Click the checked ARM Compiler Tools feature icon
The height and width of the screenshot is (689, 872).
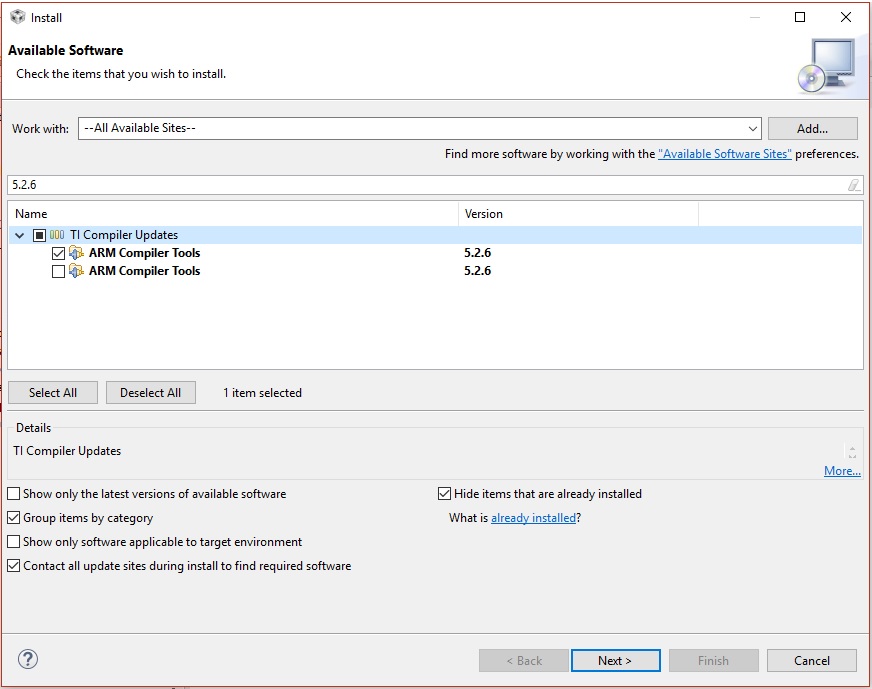coord(77,253)
